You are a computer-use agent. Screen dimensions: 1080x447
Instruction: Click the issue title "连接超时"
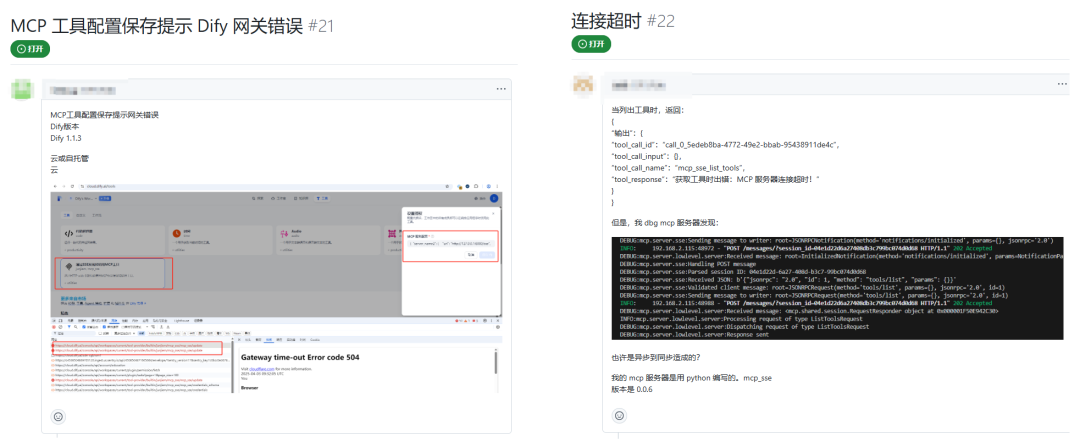pos(606,21)
